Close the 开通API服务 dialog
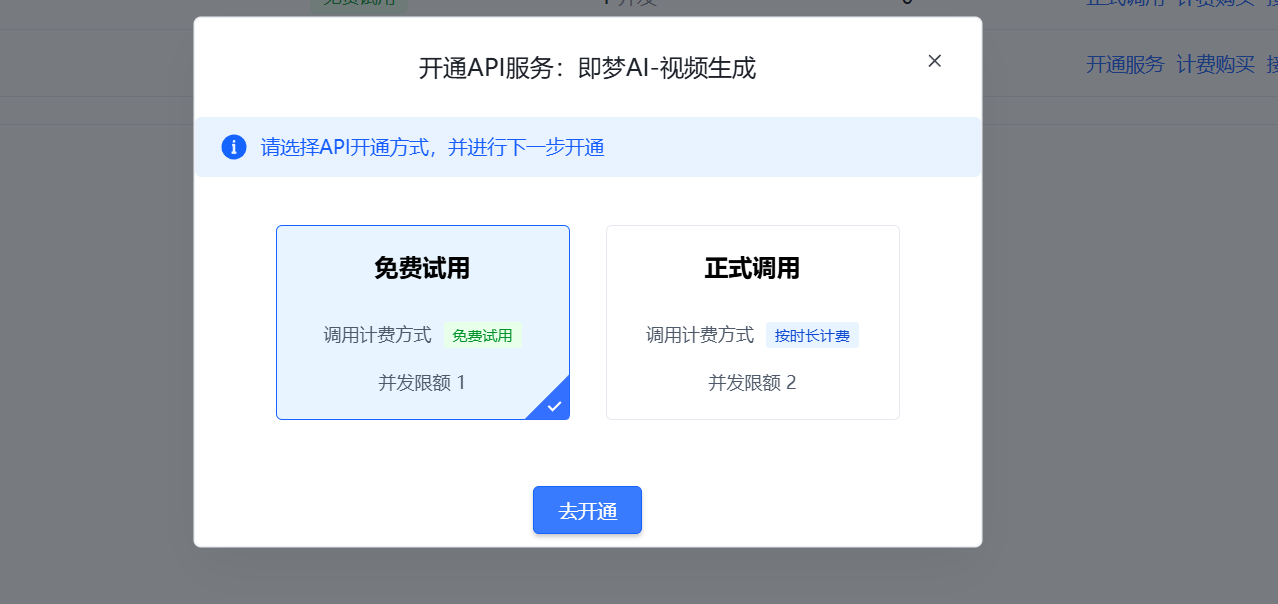This screenshot has width=1278, height=604. click(x=934, y=61)
